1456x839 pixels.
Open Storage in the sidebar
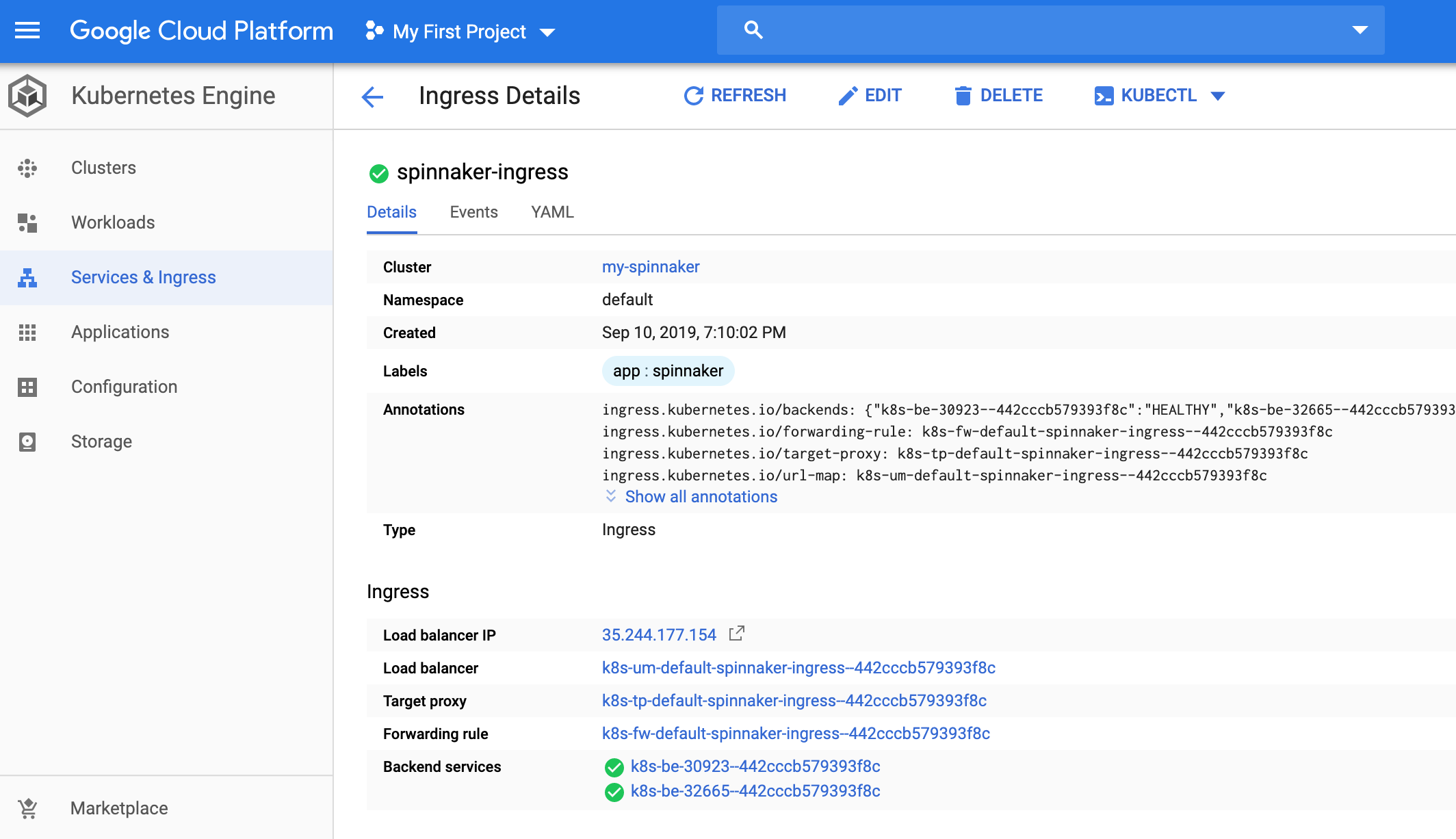pos(101,442)
